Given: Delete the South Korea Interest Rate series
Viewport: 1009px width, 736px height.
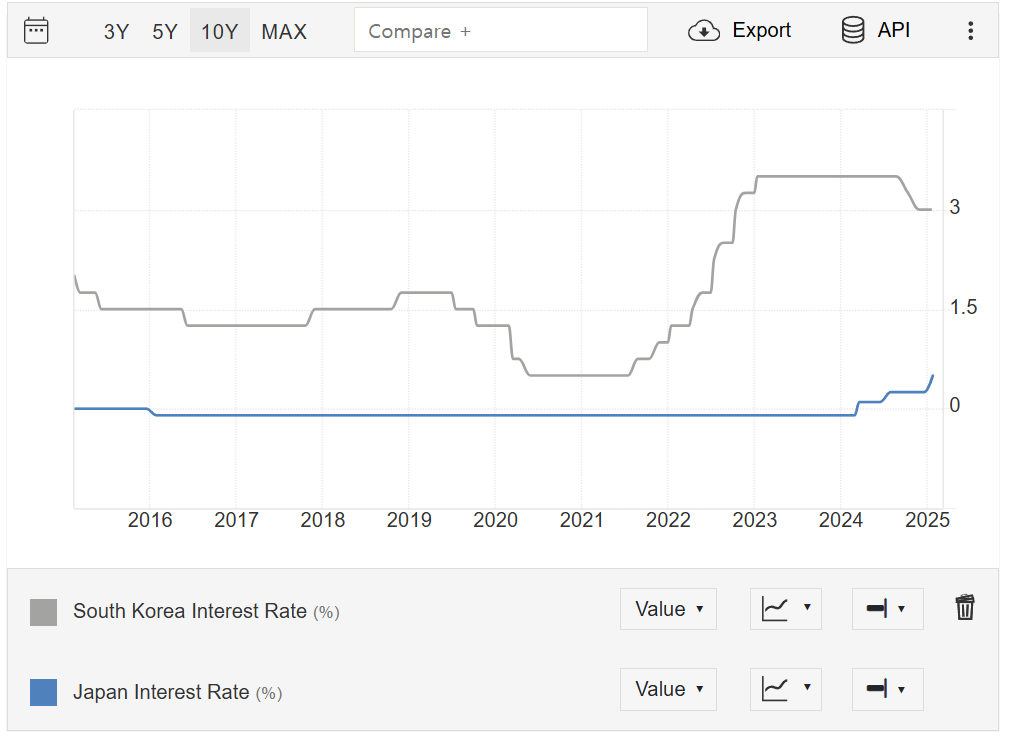Looking at the screenshot, I should [x=965, y=607].
